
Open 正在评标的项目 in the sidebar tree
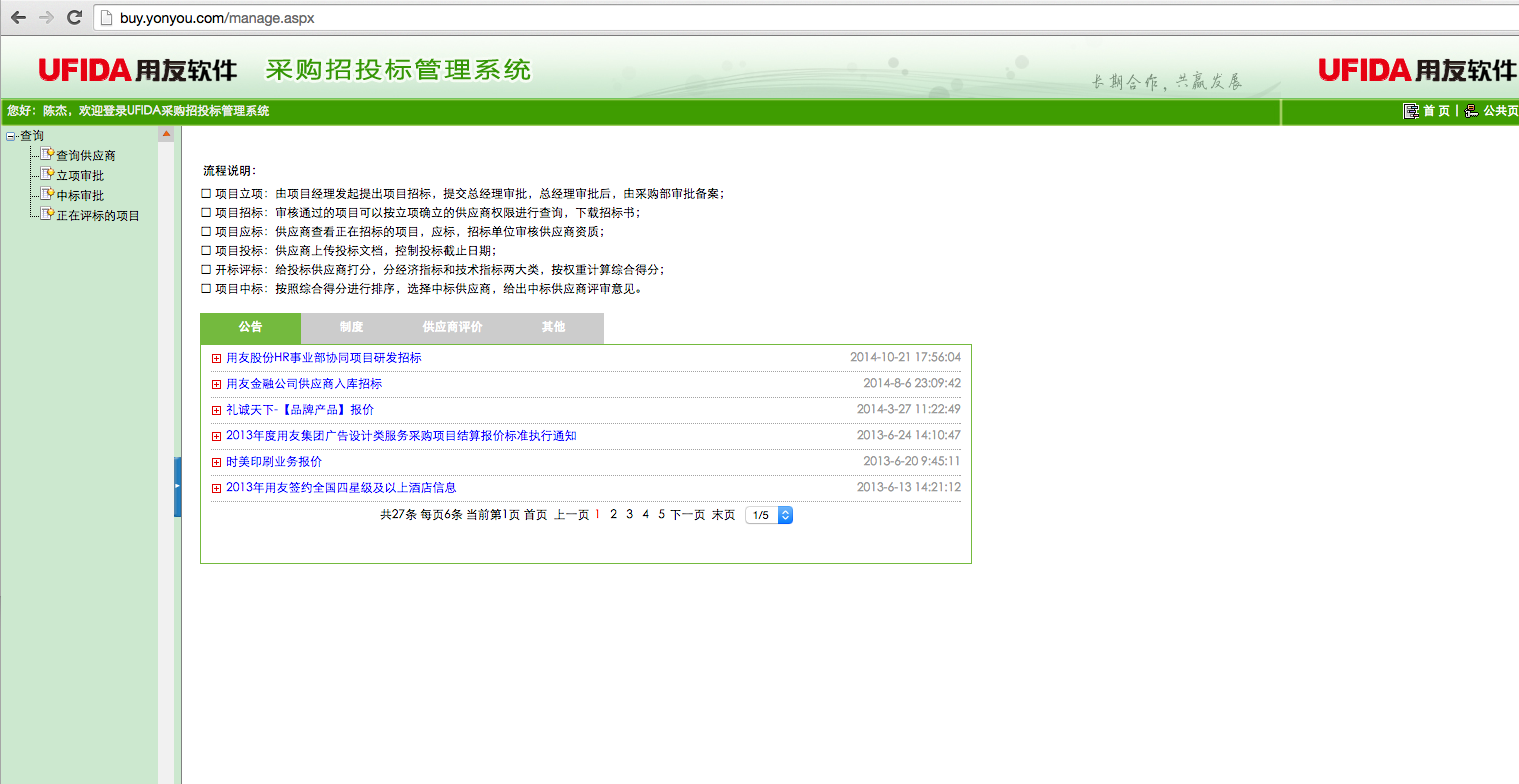click(x=98, y=216)
